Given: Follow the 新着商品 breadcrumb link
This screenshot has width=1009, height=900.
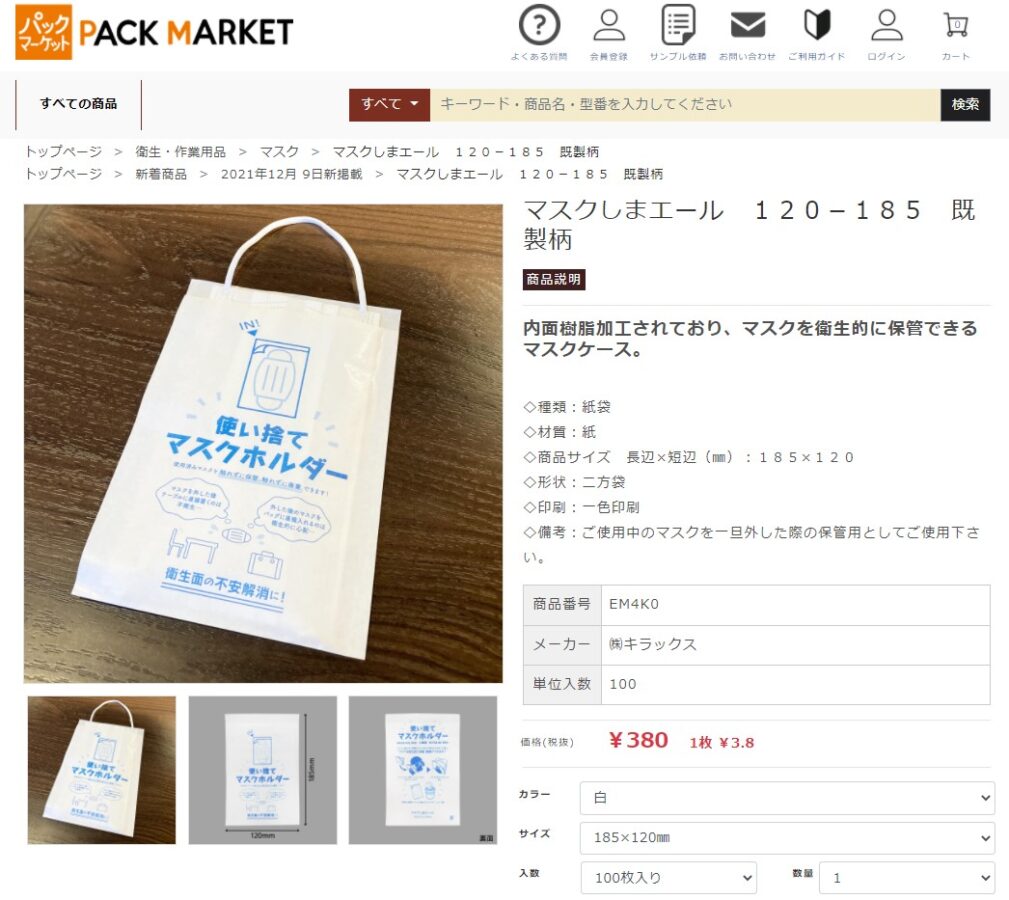Looking at the screenshot, I should point(161,174).
